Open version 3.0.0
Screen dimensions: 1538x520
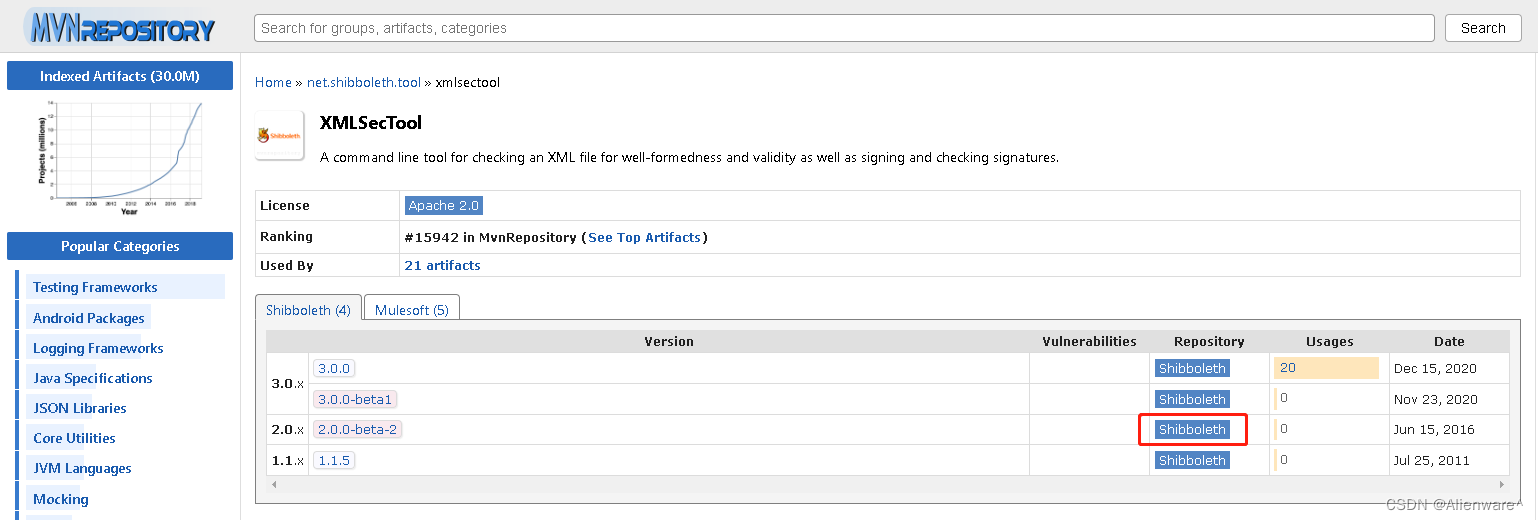coord(333,368)
